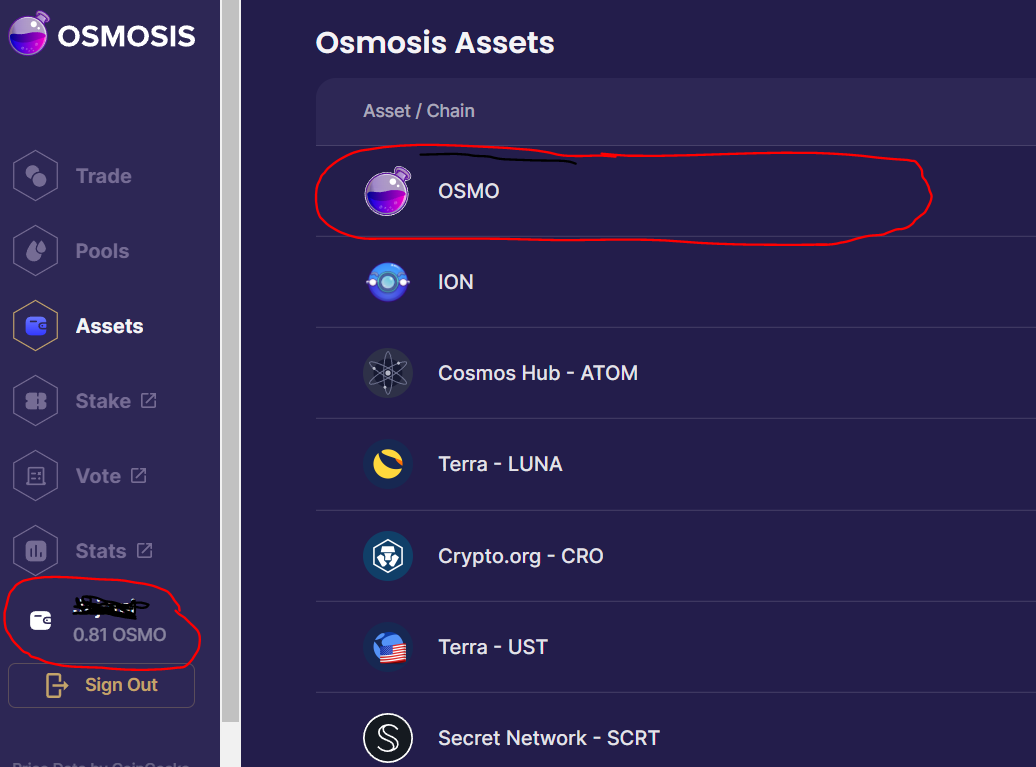Select the Assets wallet icon
This screenshot has width=1036, height=767.
pyautogui.click(x=35, y=326)
